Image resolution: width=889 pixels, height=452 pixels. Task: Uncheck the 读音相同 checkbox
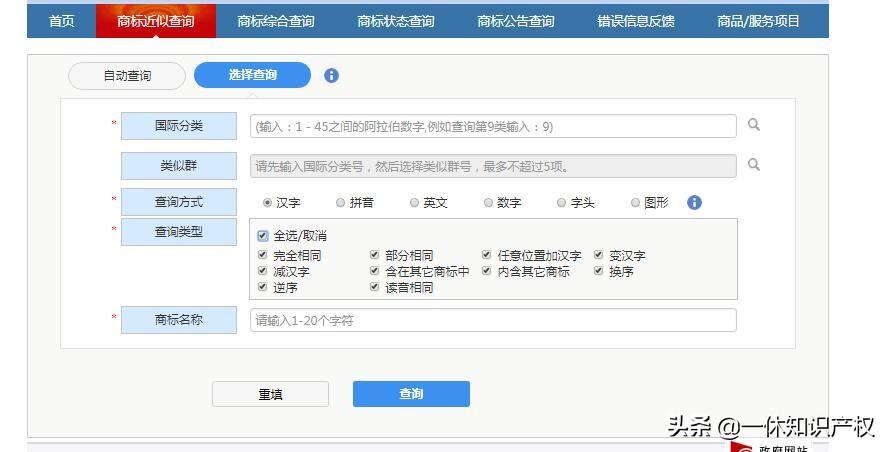point(374,286)
